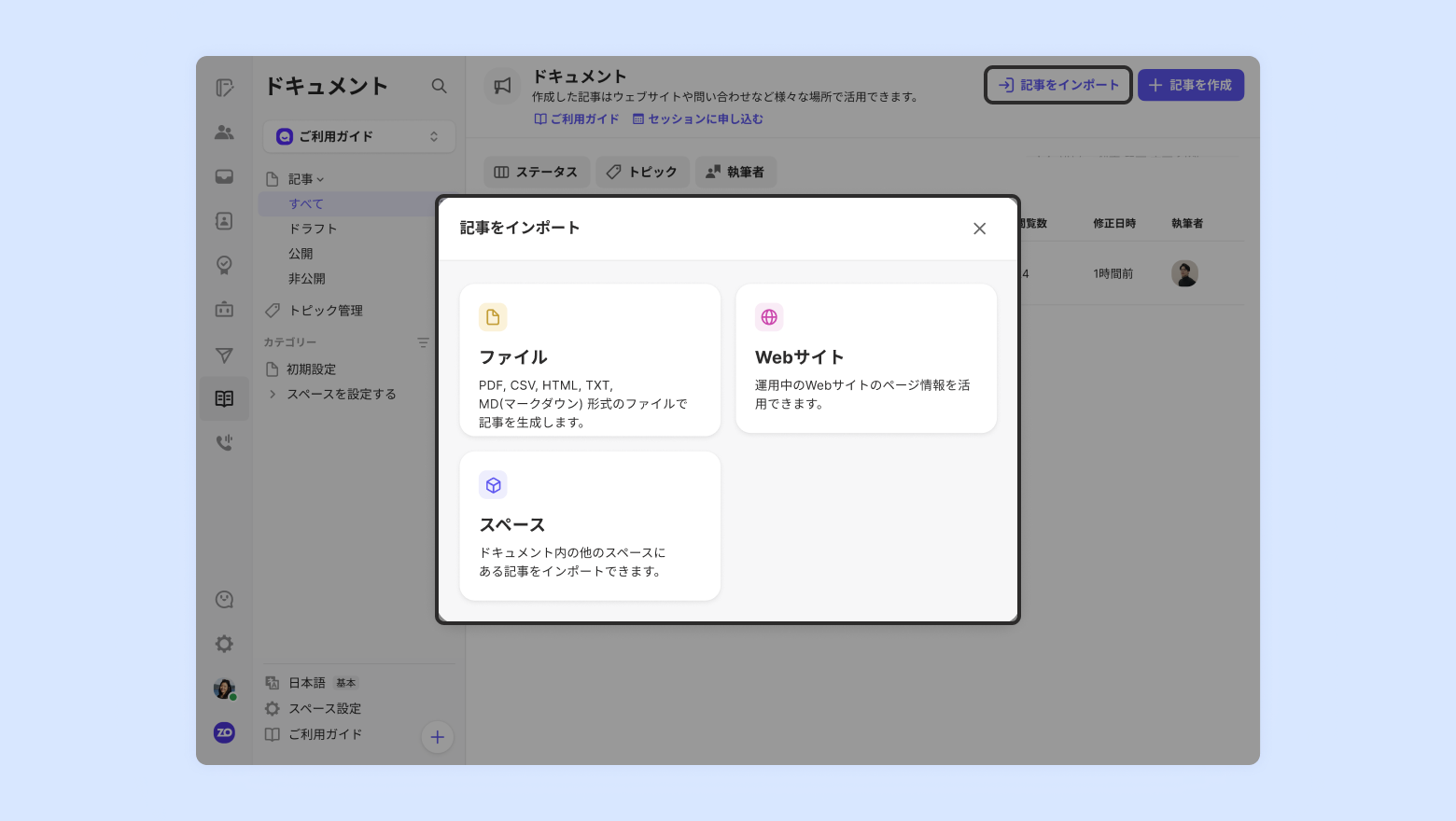1456x821 pixels.
Task: Open the paper-plane marketing icon
Action: click(224, 355)
